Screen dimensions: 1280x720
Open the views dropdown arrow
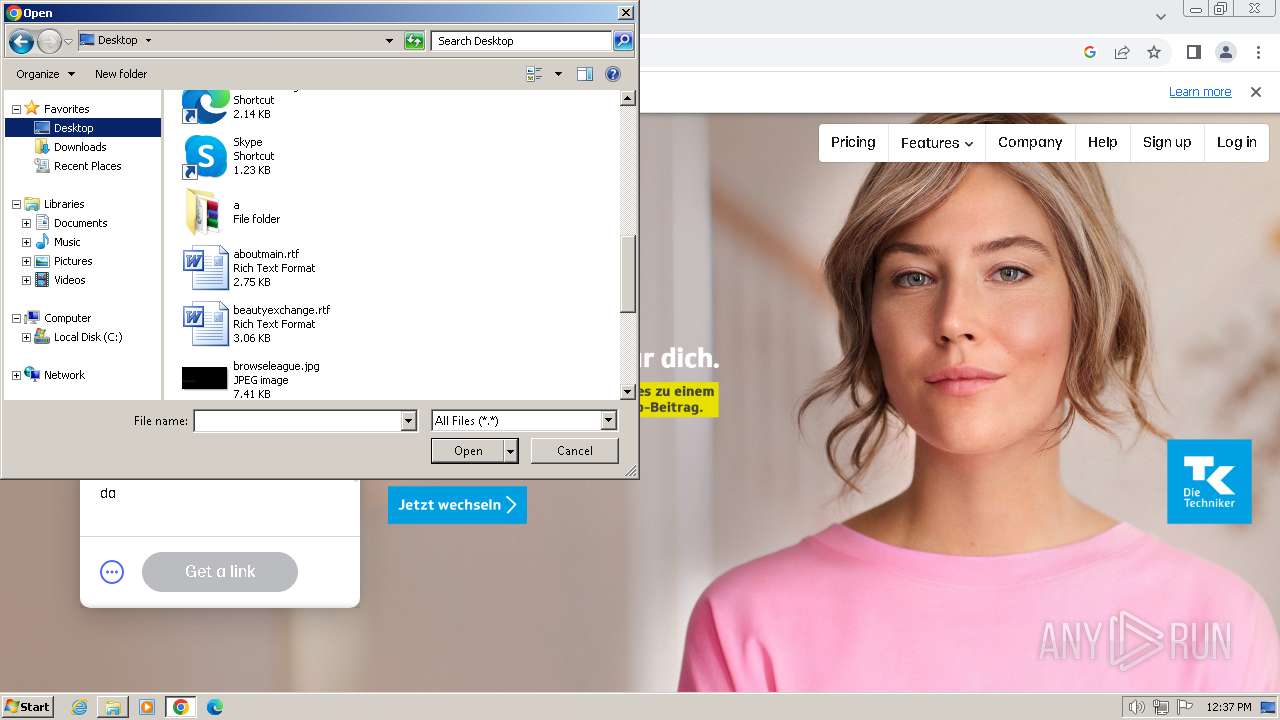[558, 74]
